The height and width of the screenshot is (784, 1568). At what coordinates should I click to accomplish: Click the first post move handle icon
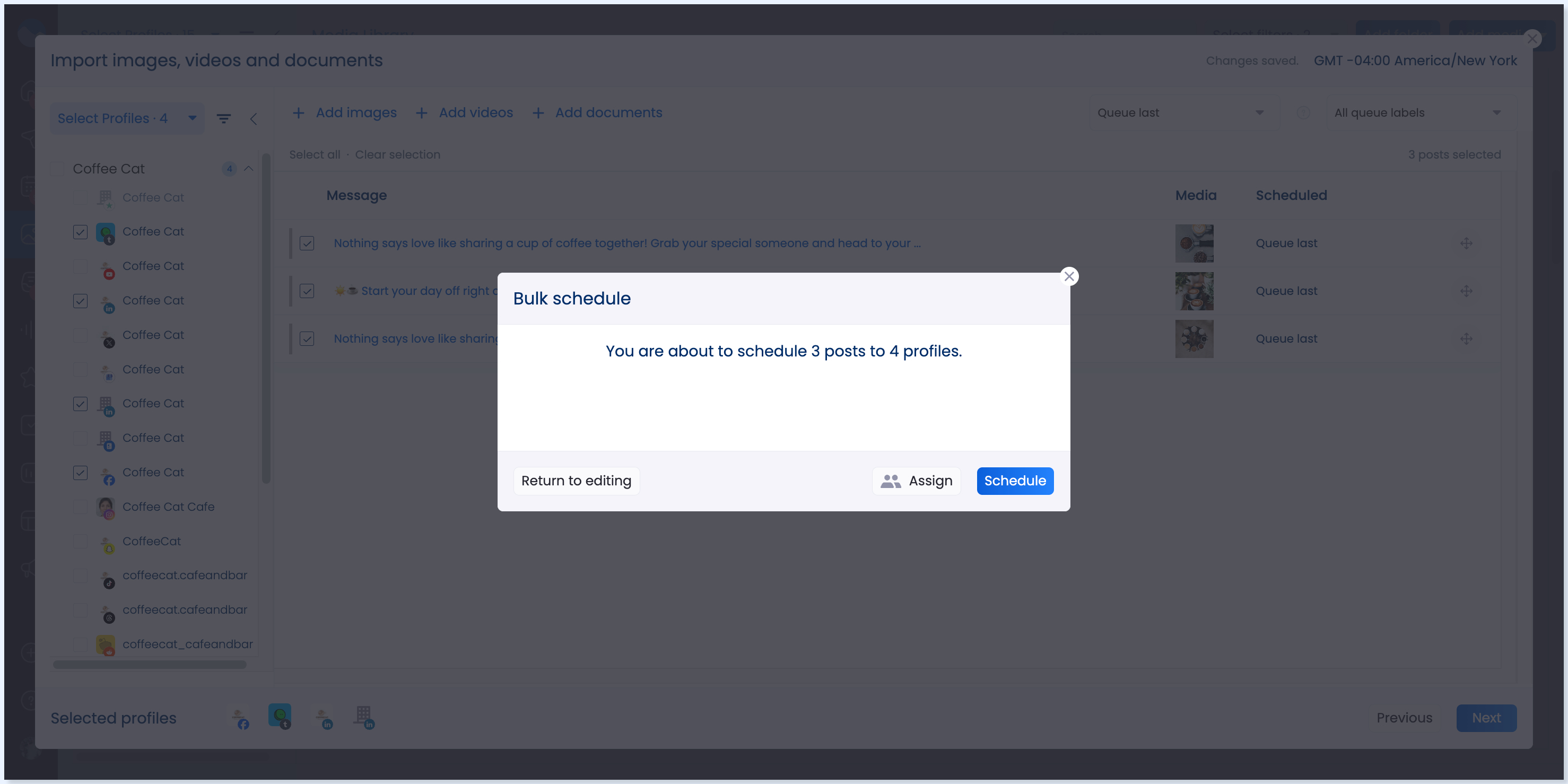coord(1466,243)
